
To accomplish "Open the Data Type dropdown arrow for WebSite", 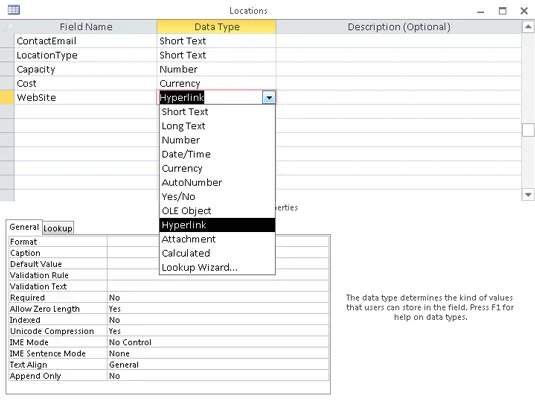I will [x=269, y=98].
